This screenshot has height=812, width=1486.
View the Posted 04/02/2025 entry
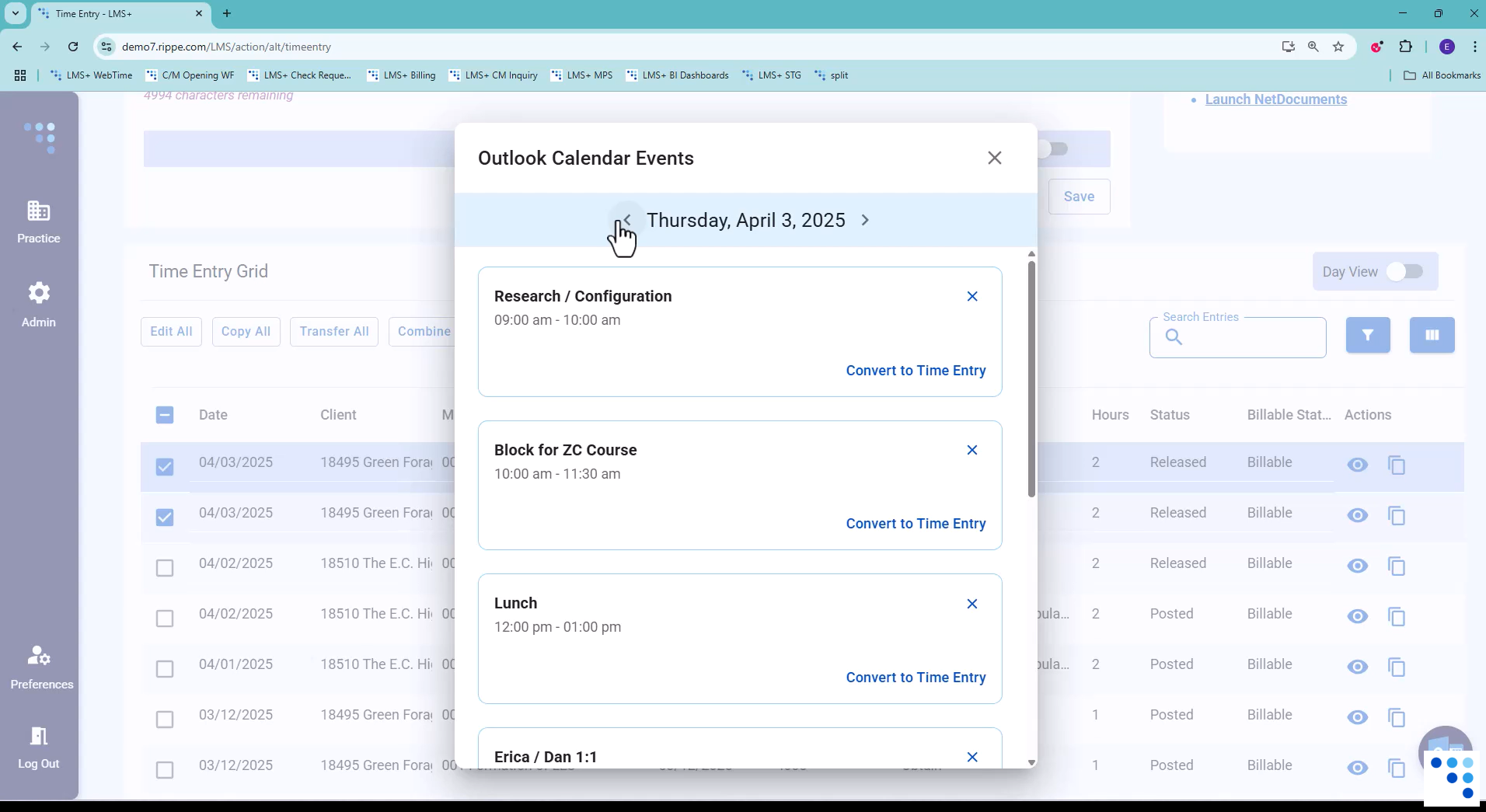[1357, 616]
